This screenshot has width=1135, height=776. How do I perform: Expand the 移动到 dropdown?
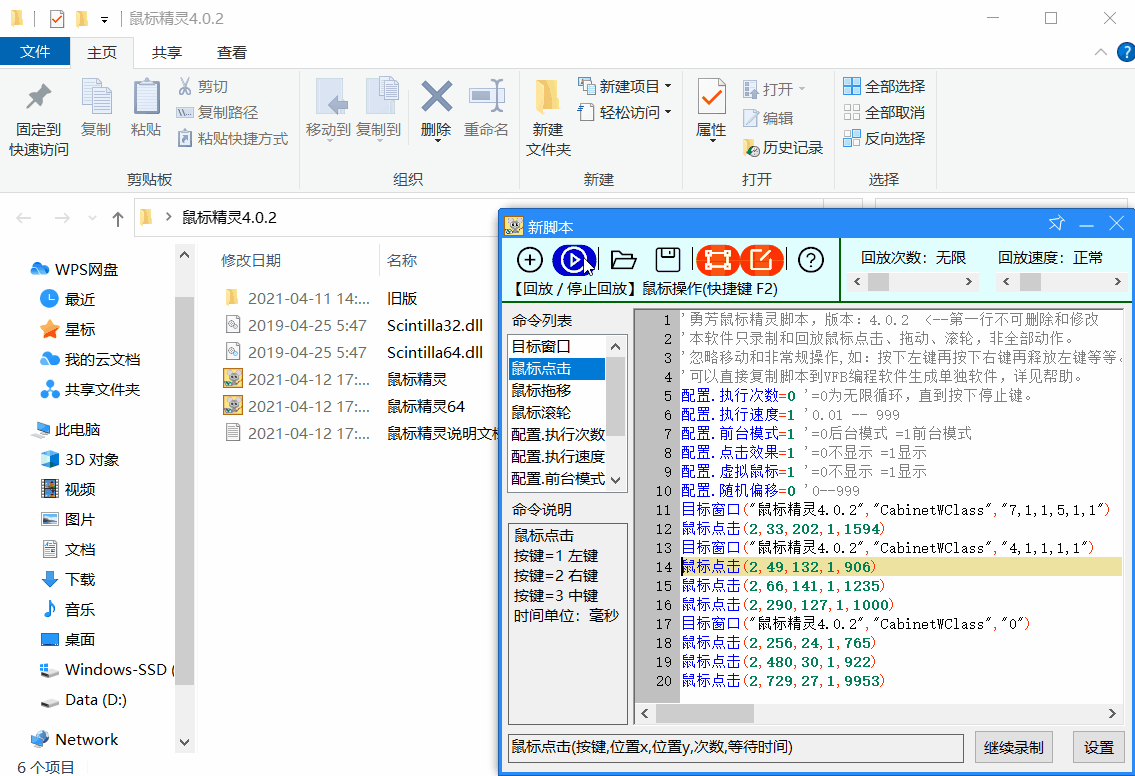(328, 139)
